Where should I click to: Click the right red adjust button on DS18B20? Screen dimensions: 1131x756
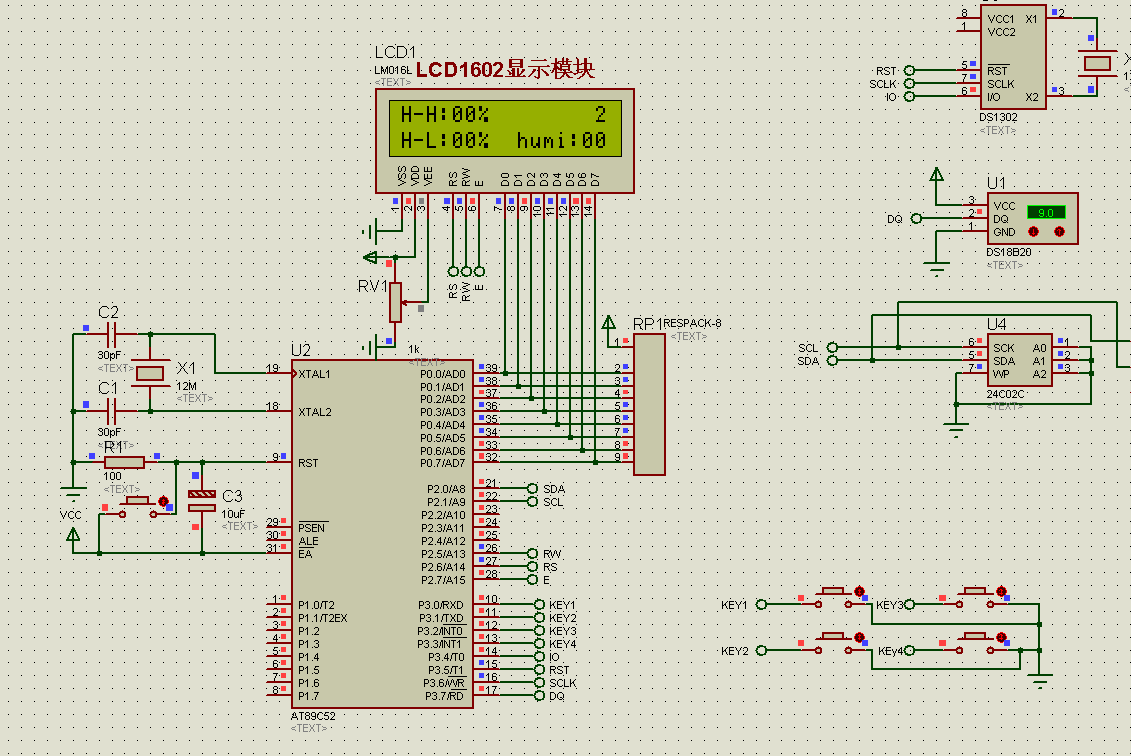pyautogui.click(x=1059, y=232)
